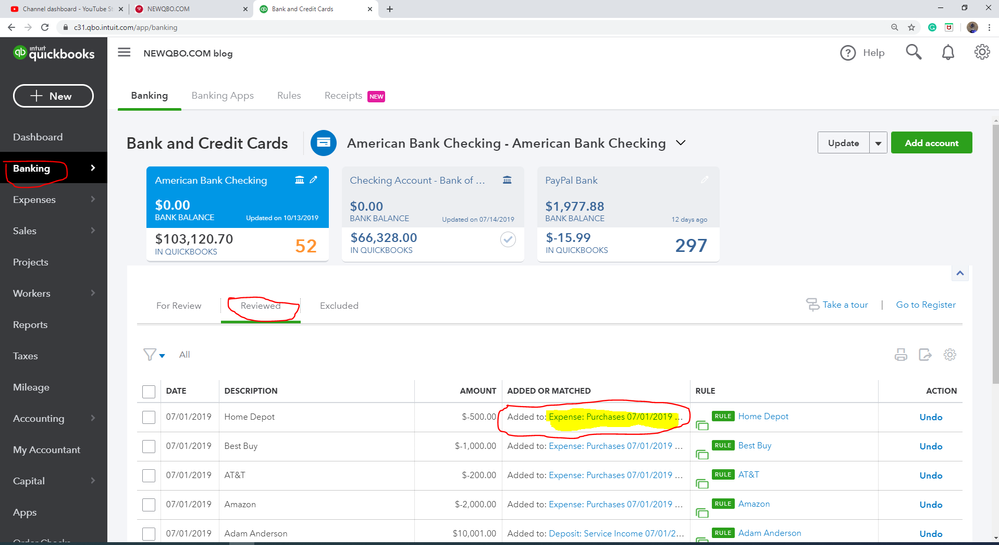Click the Take a tour icon
Image resolution: width=999 pixels, height=545 pixels.
(812, 305)
